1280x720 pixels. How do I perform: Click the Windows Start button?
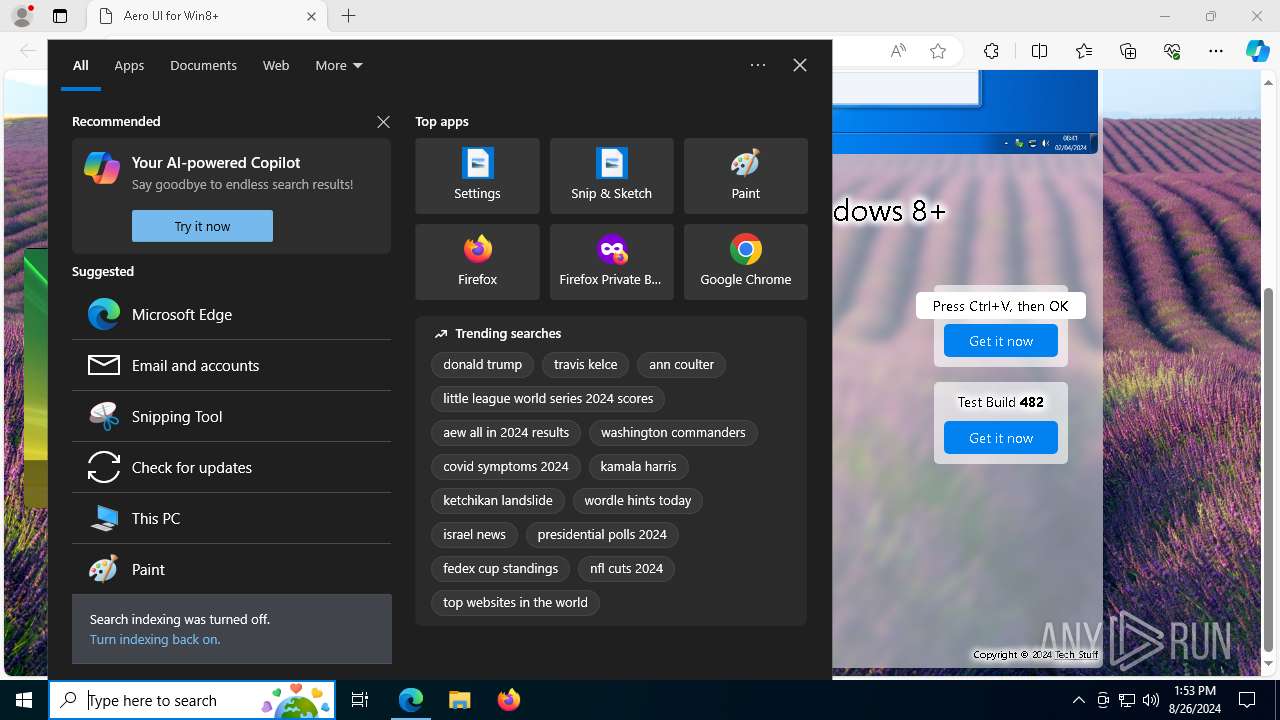24,700
